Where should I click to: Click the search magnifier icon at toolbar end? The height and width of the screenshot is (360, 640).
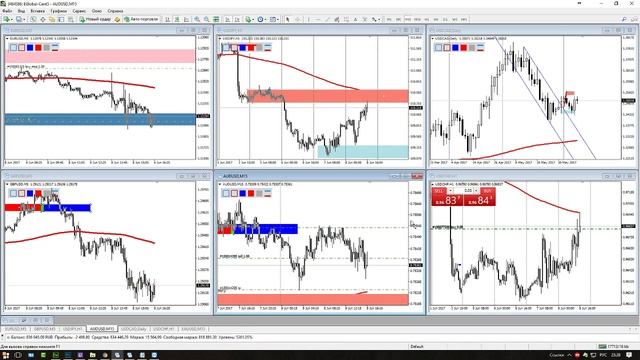(624, 19)
